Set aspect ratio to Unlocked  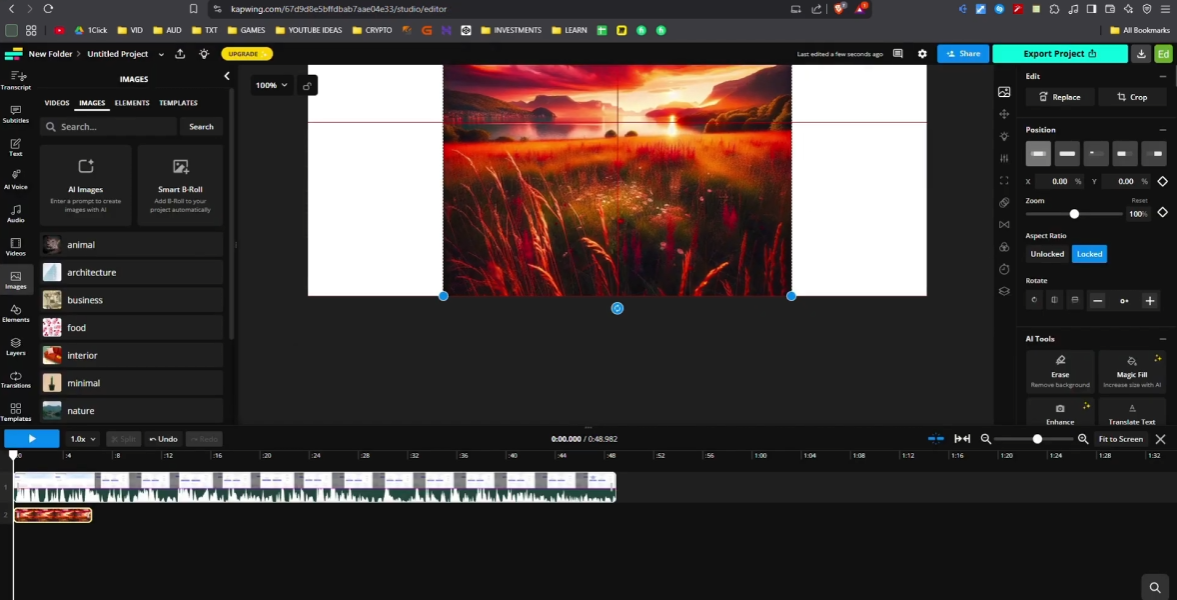pos(1047,254)
